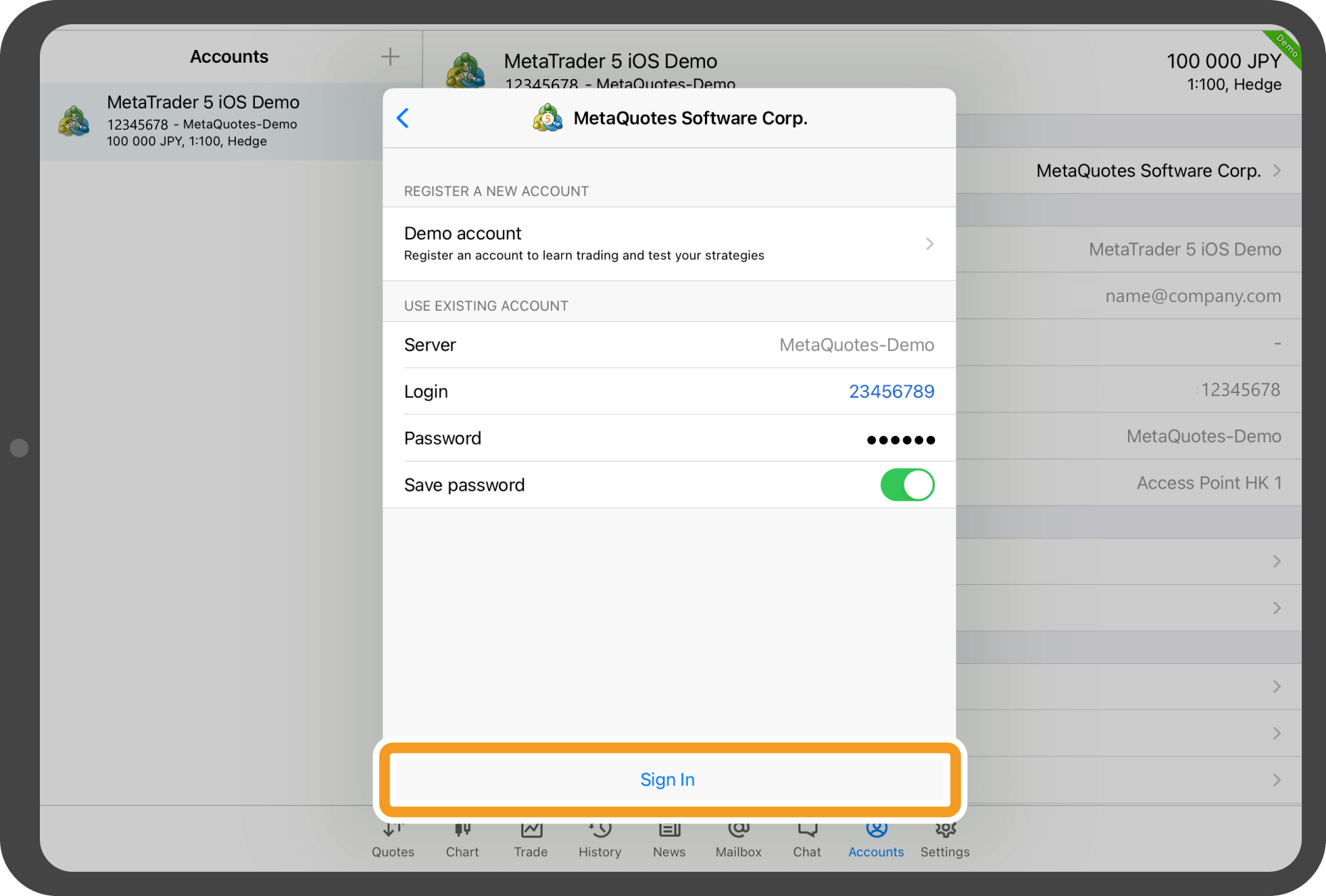Viewport: 1326px width, 896px height.
Task: Select the Accounts tab icon
Action: 876,832
